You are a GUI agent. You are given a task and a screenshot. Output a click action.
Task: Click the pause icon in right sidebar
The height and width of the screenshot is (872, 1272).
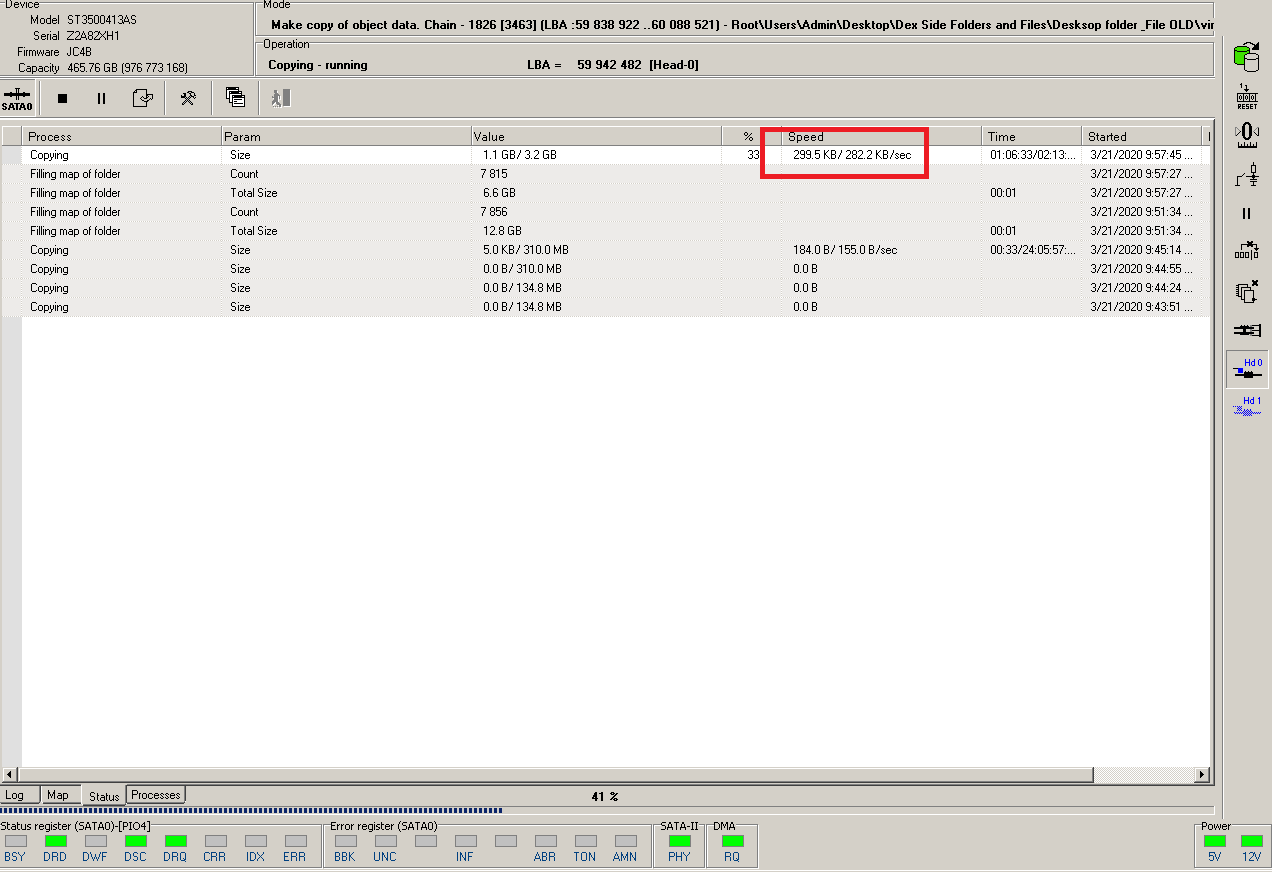(1247, 213)
